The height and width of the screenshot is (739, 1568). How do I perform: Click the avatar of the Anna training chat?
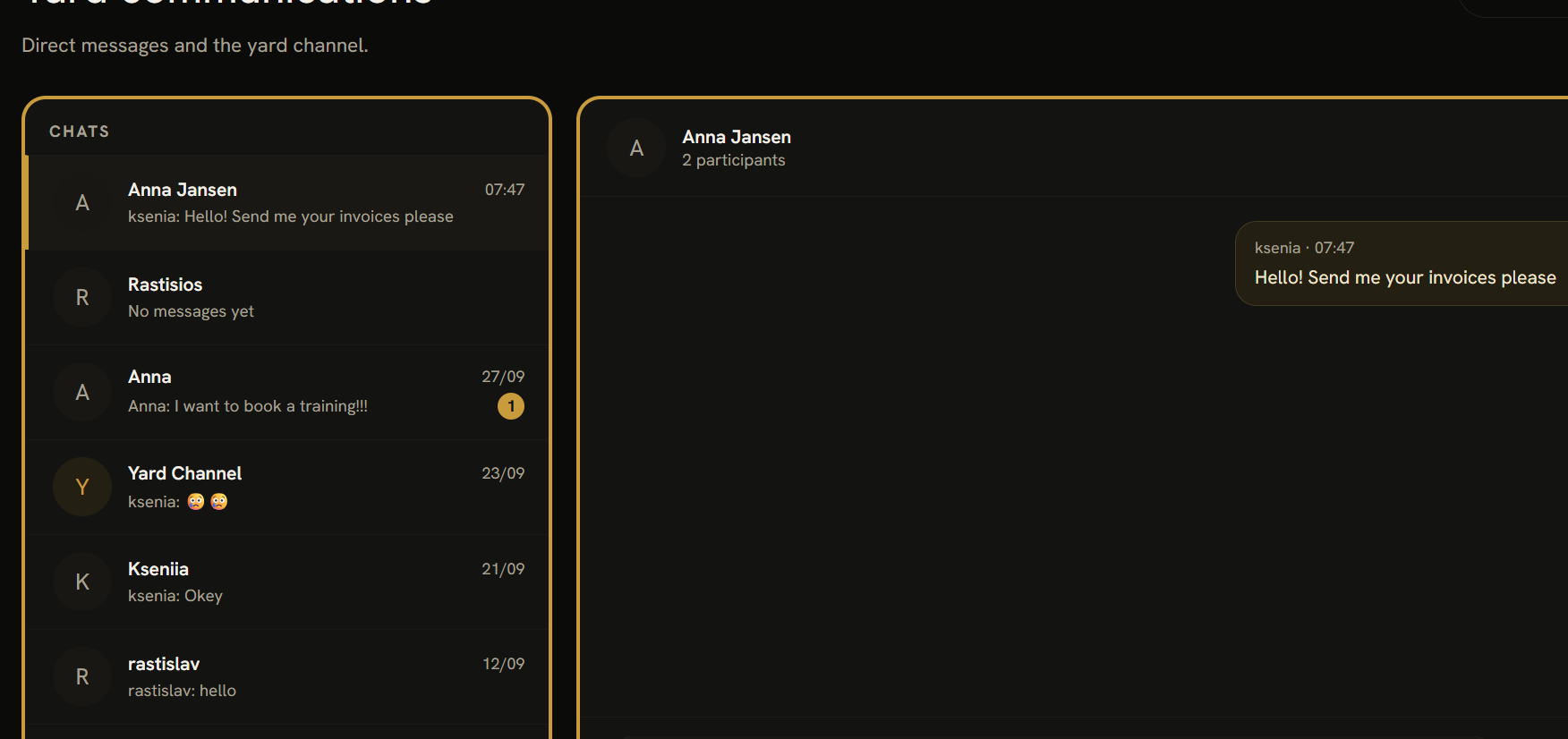coord(82,392)
